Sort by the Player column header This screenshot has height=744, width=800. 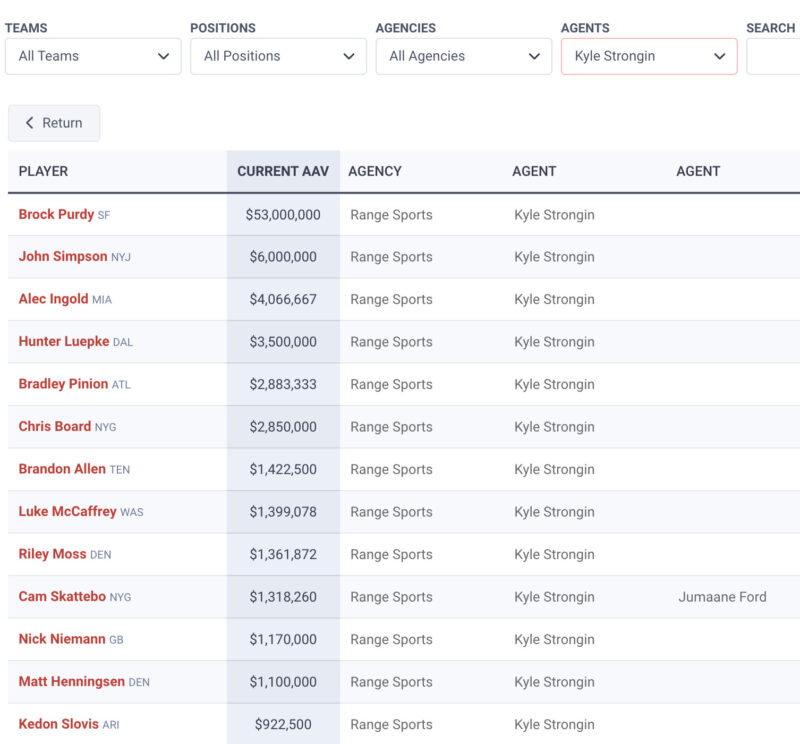(44, 171)
